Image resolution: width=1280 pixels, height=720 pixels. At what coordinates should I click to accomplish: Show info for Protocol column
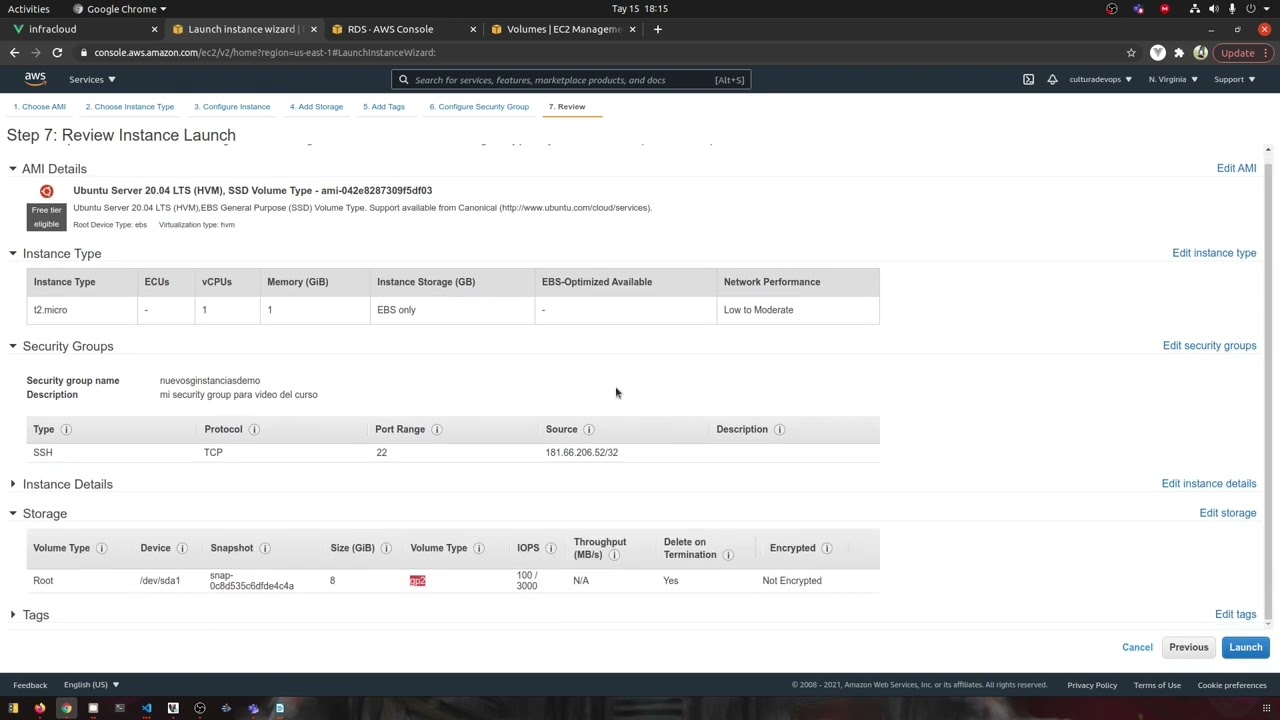[x=254, y=429]
